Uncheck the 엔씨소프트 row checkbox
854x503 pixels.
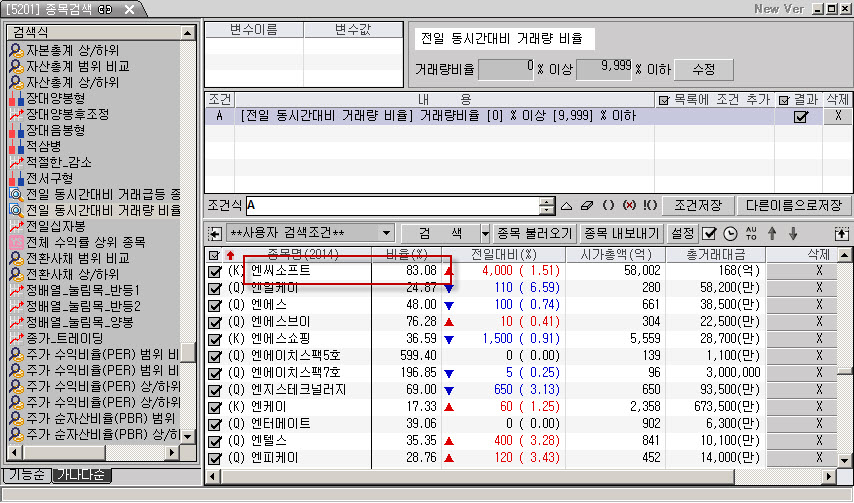click(214, 270)
